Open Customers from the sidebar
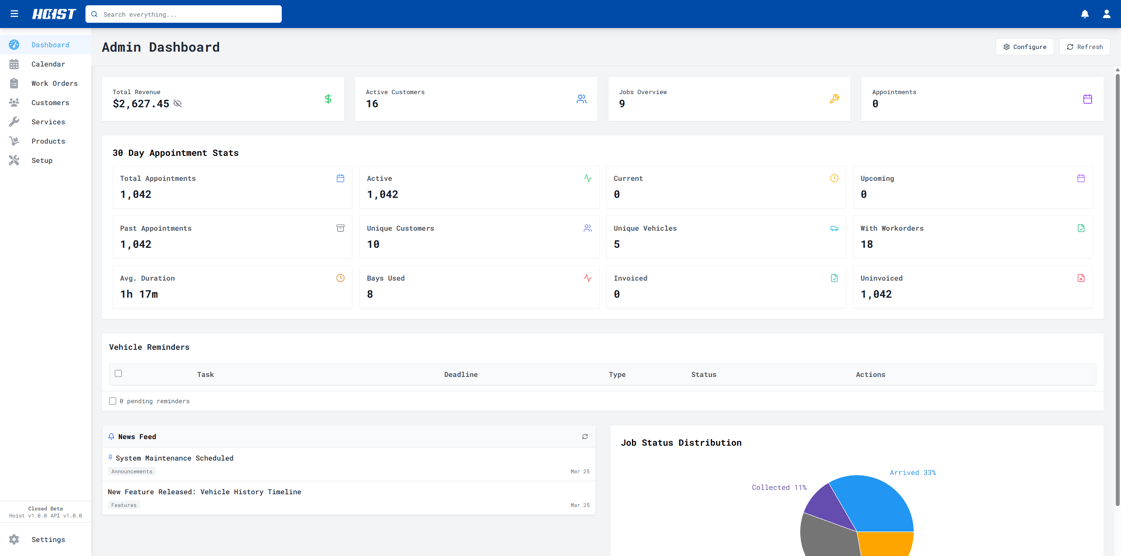Viewport: 1121px width, 556px height. [45, 103]
